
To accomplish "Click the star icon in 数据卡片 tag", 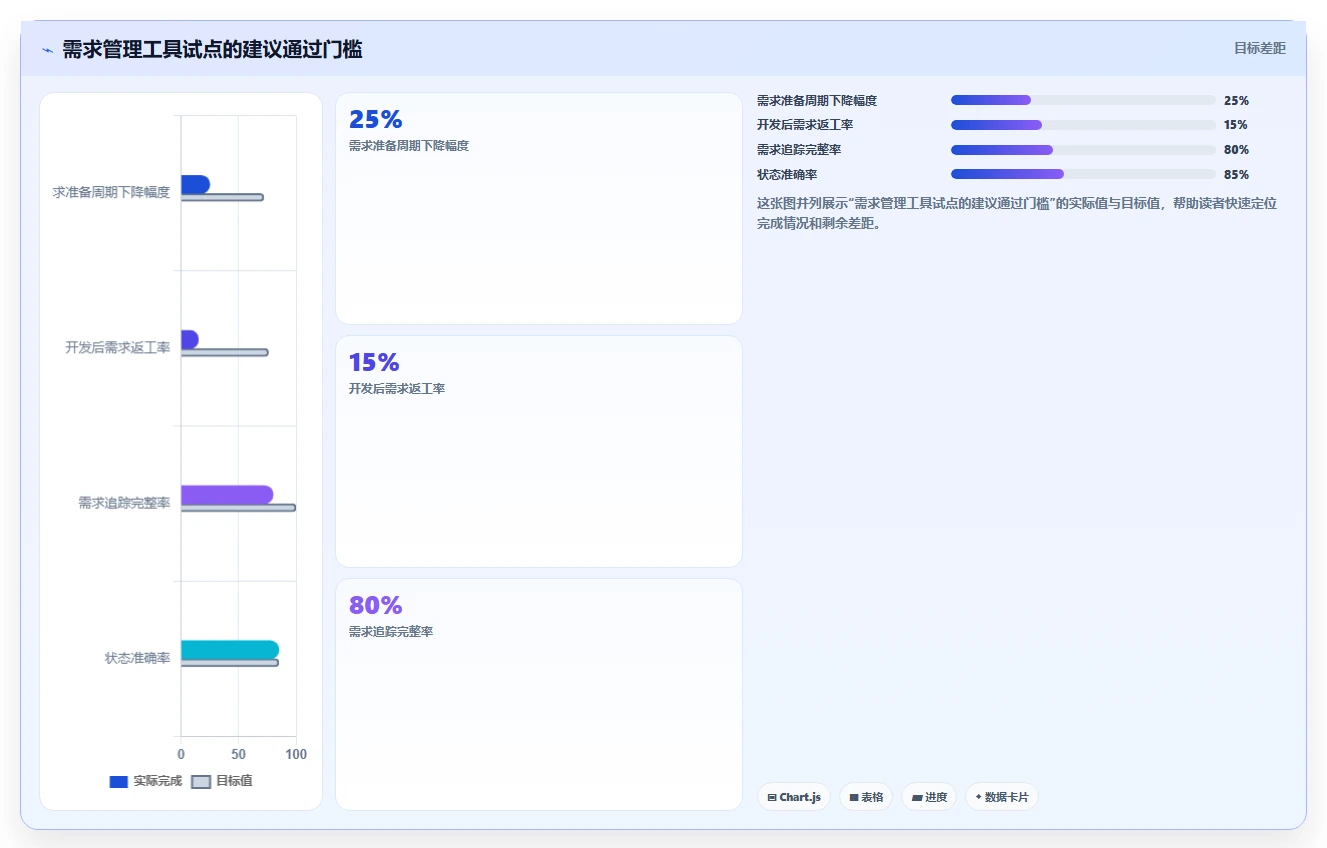I will (978, 797).
